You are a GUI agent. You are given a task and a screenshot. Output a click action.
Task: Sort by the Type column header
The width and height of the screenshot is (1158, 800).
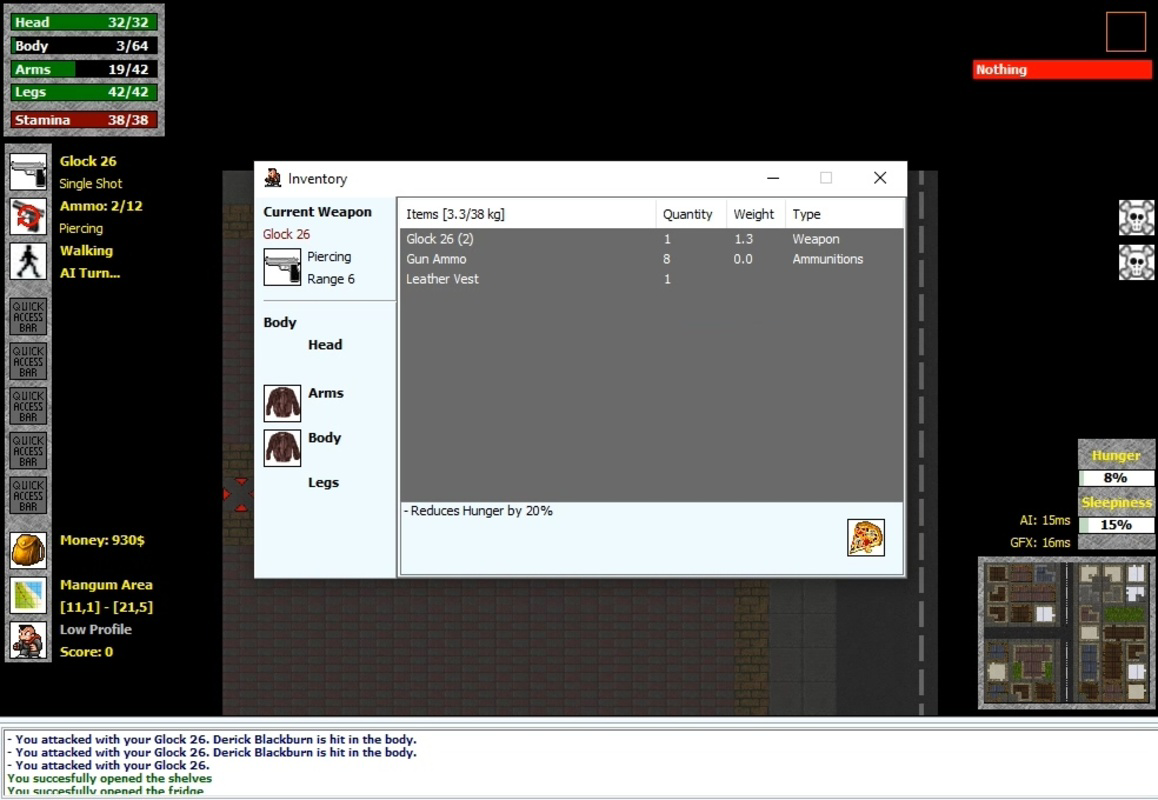844,214
